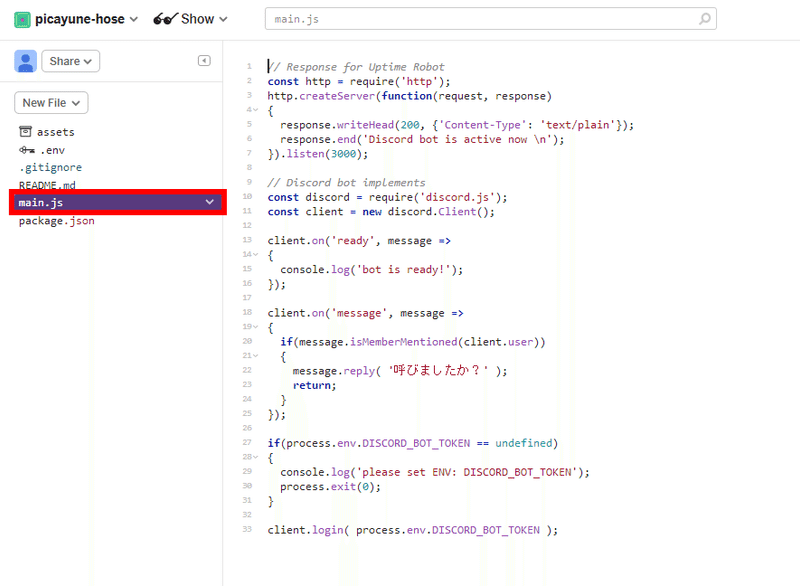
Task: Open the assets folder
Action: [56, 132]
